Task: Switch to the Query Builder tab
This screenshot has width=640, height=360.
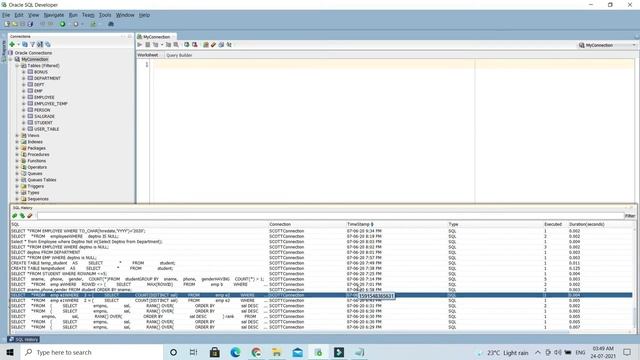Action: (x=179, y=55)
